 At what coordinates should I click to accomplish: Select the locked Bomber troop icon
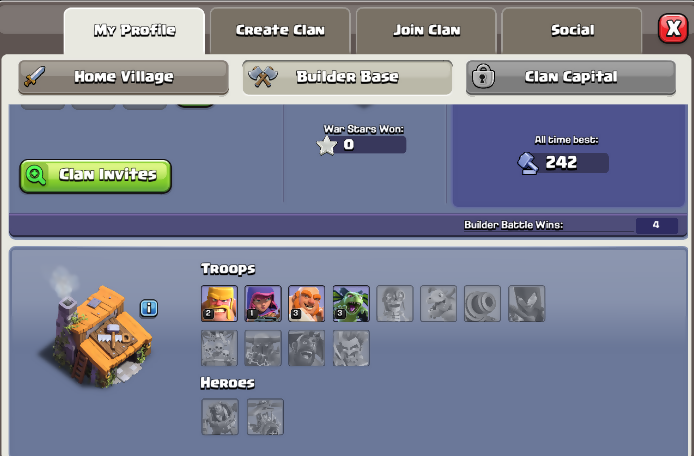pos(395,303)
